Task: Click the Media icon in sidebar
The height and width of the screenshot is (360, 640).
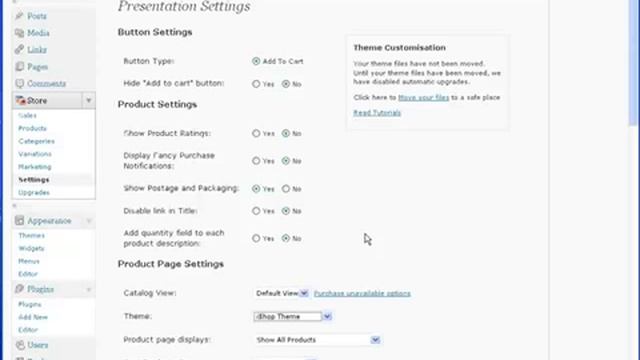Action: (19, 33)
